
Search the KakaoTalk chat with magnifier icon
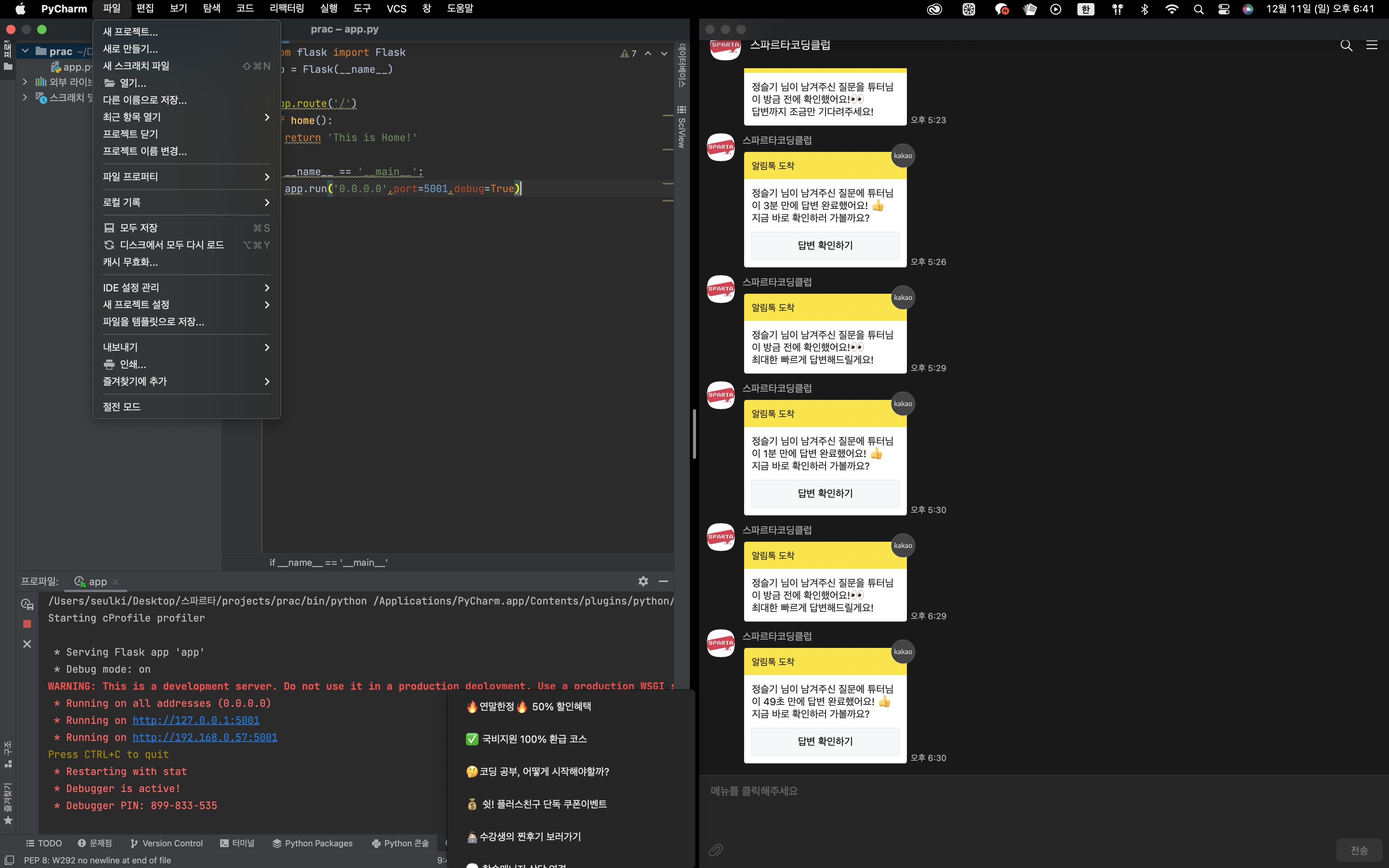1346,45
